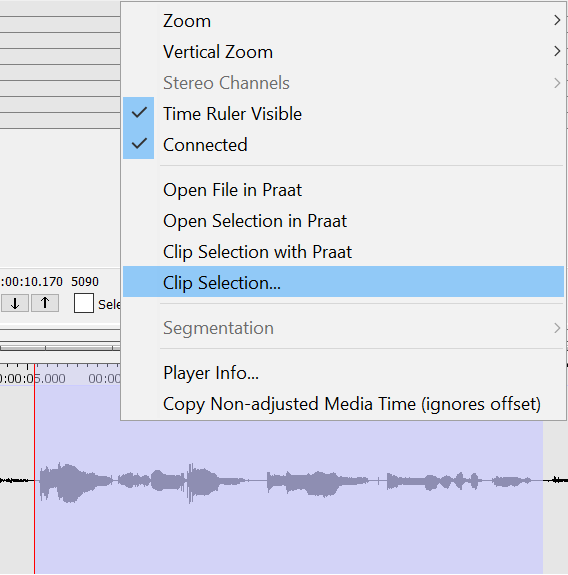Click the 00:00:05.000 time ruler label
This screenshot has height=575, width=568.
(32, 378)
